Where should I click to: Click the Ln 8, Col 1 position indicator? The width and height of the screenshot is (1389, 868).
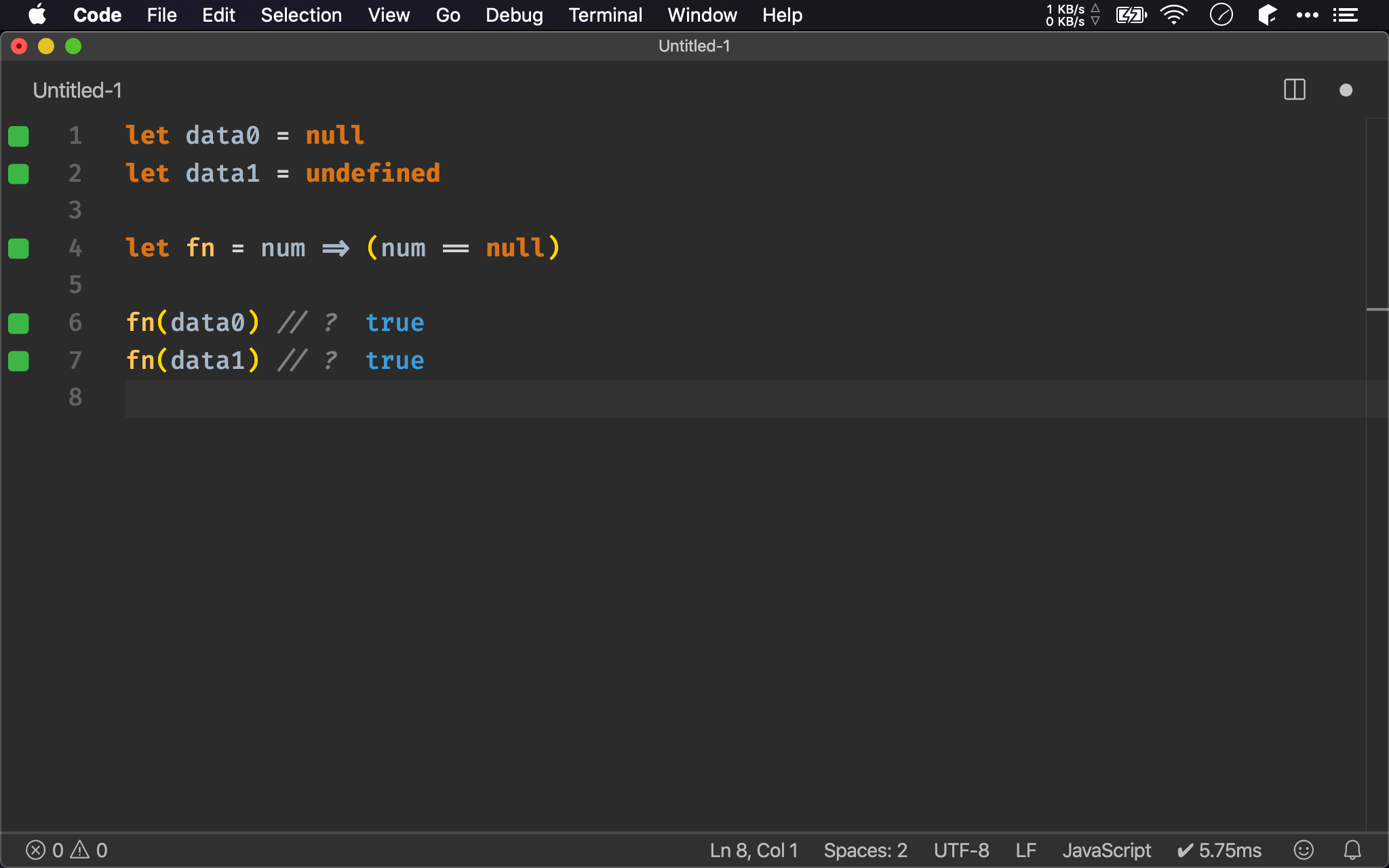coord(754,850)
